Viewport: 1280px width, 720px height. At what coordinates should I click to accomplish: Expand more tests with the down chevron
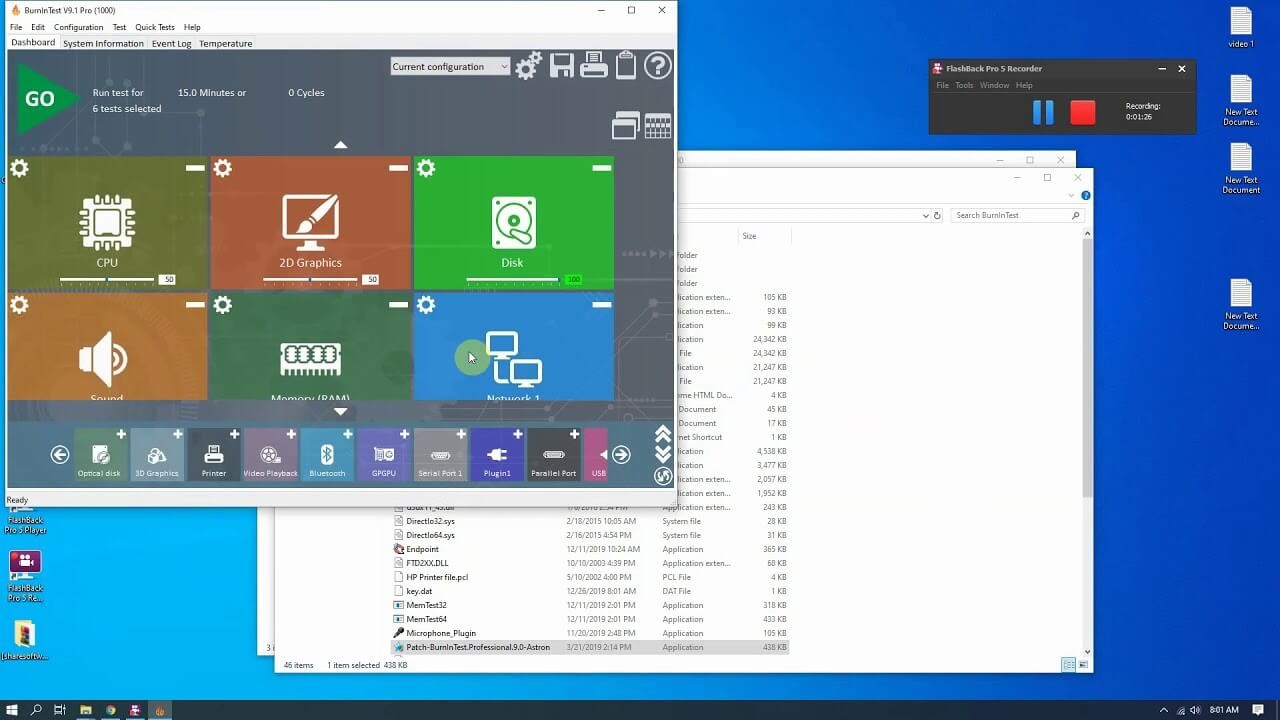[x=340, y=411]
